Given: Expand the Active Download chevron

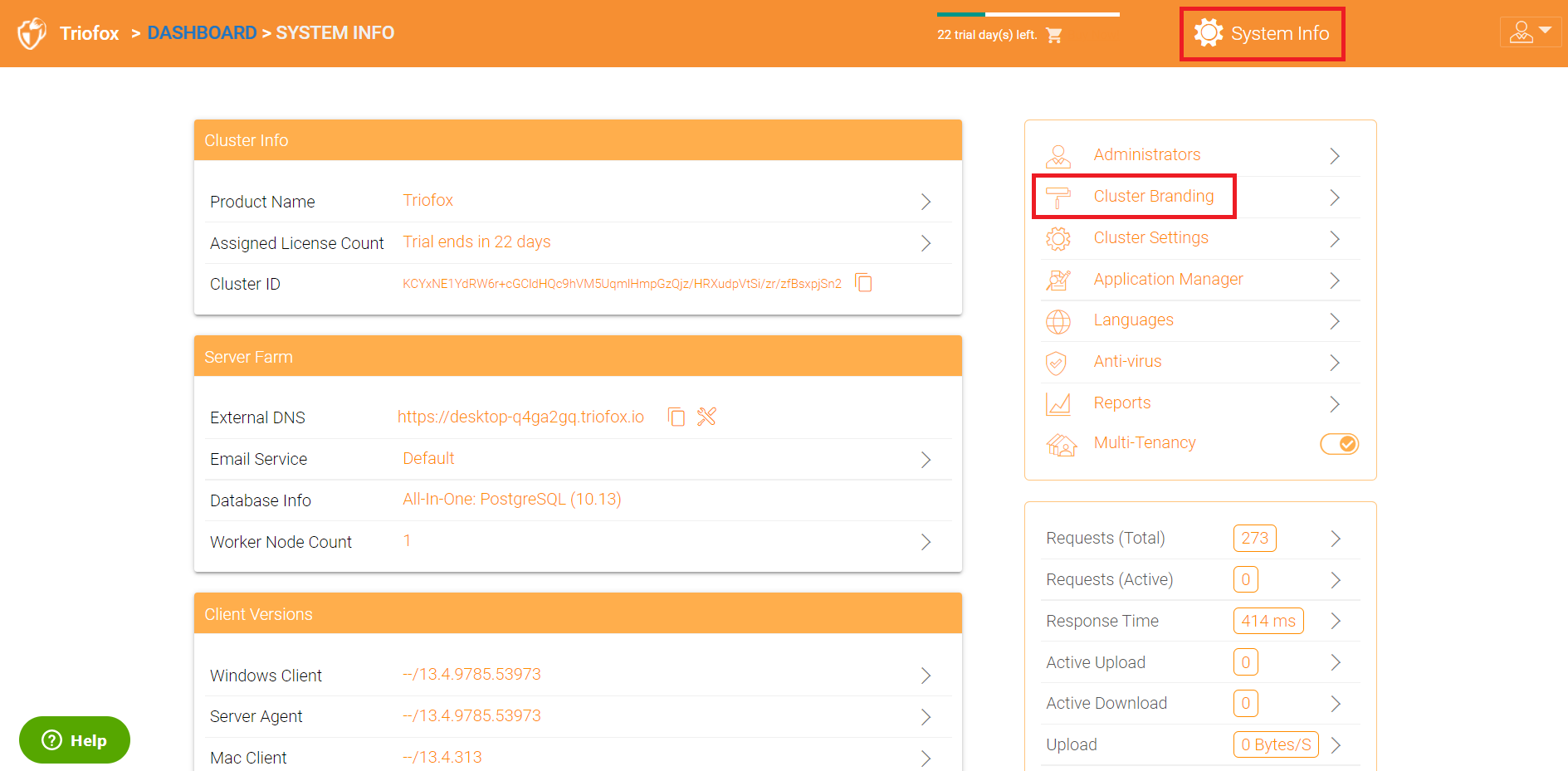Looking at the screenshot, I should point(1336,704).
